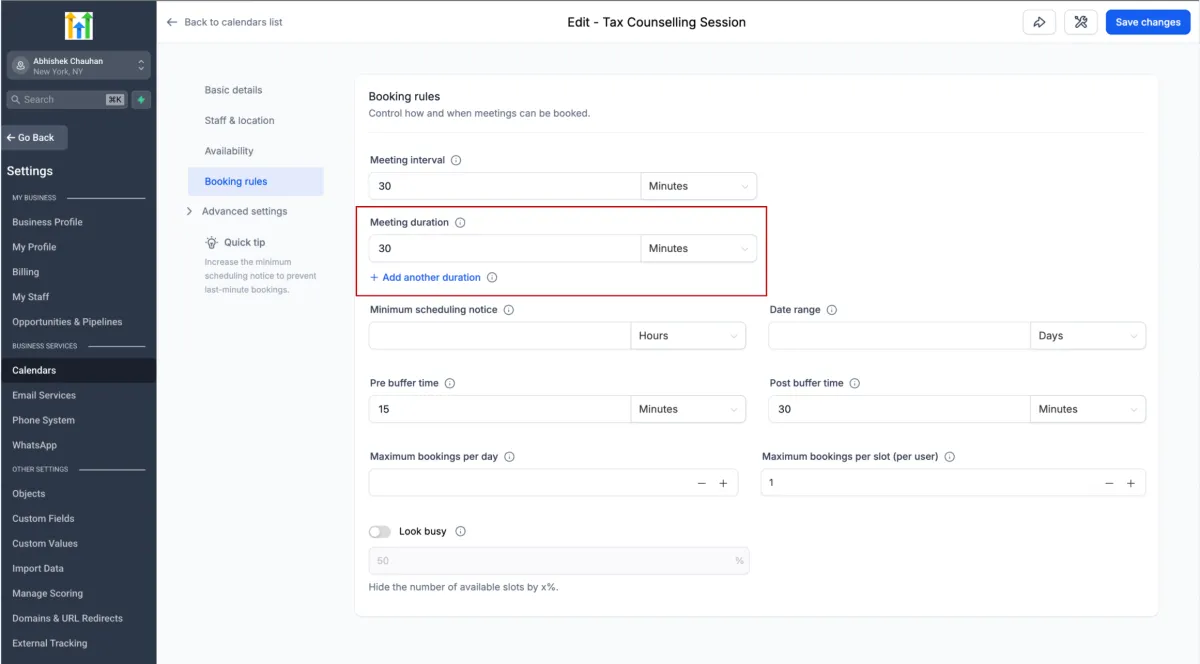Click info icon next to Look busy

(461, 532)
